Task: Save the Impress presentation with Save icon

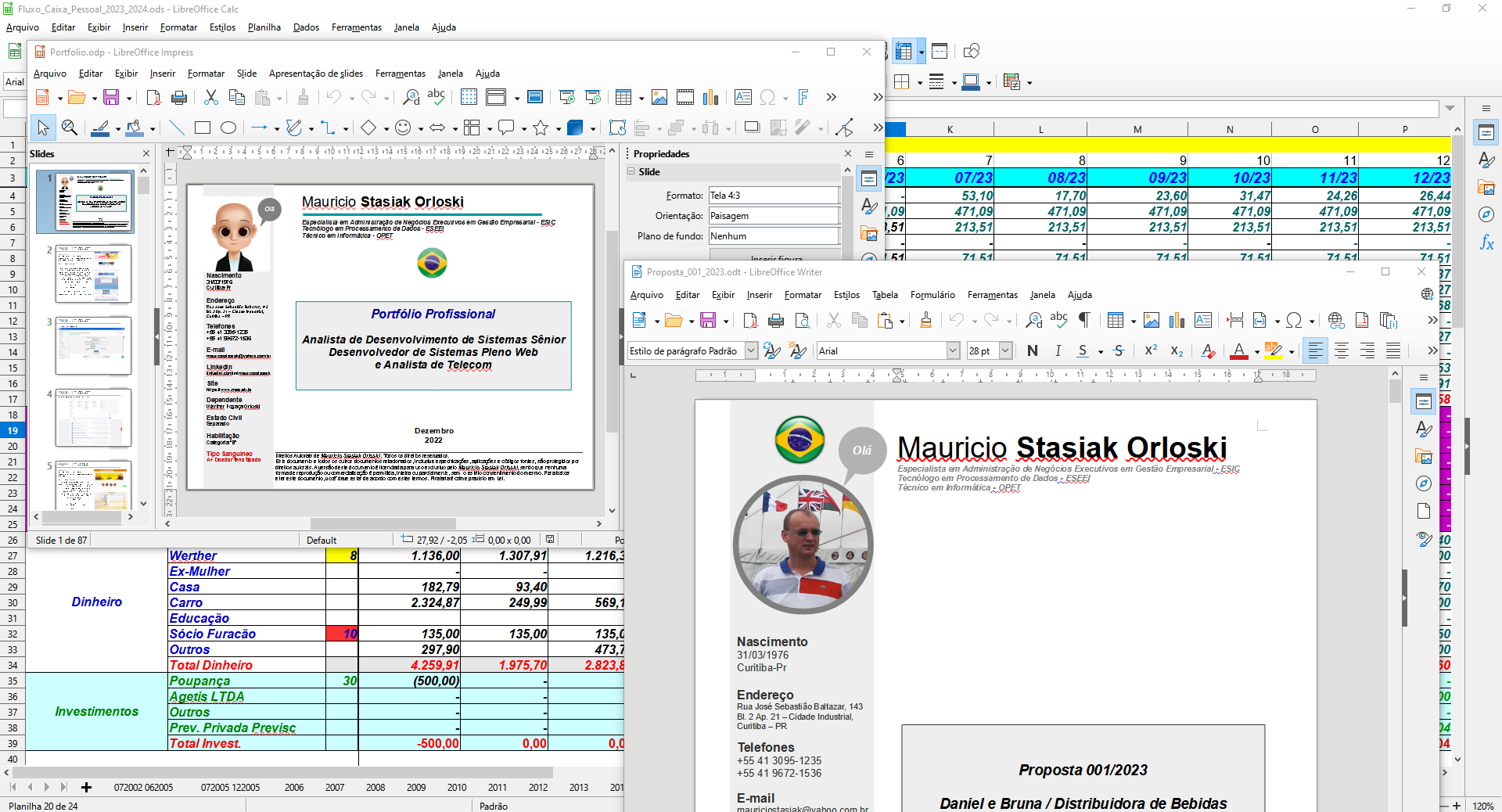Action: 111,97
